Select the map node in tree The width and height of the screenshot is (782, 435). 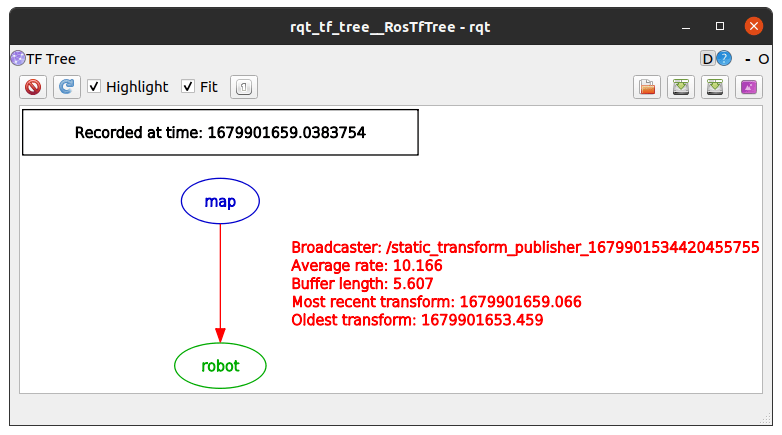pos(220,201)
